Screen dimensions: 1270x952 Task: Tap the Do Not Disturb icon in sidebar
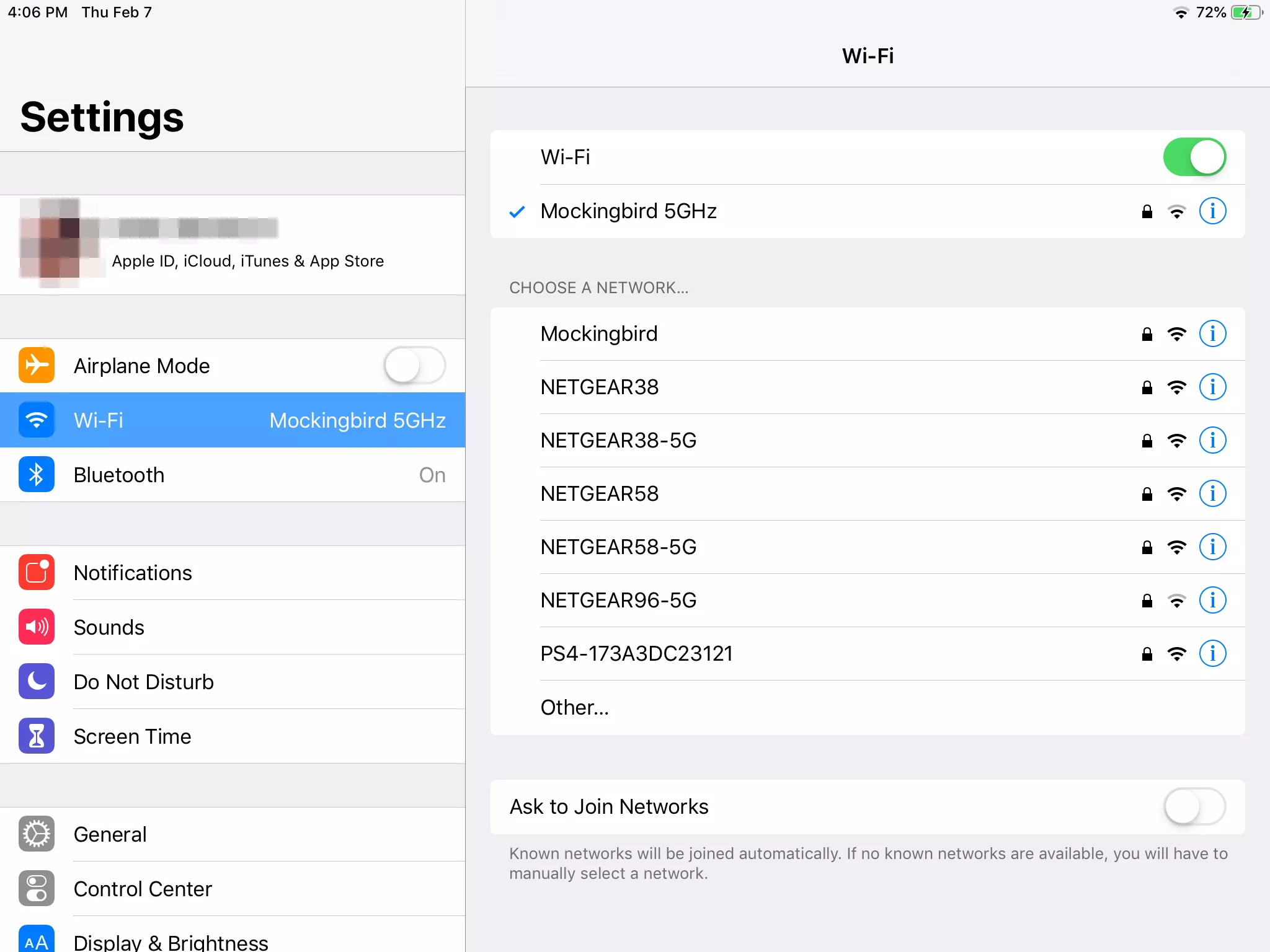(x=37, y=681)
